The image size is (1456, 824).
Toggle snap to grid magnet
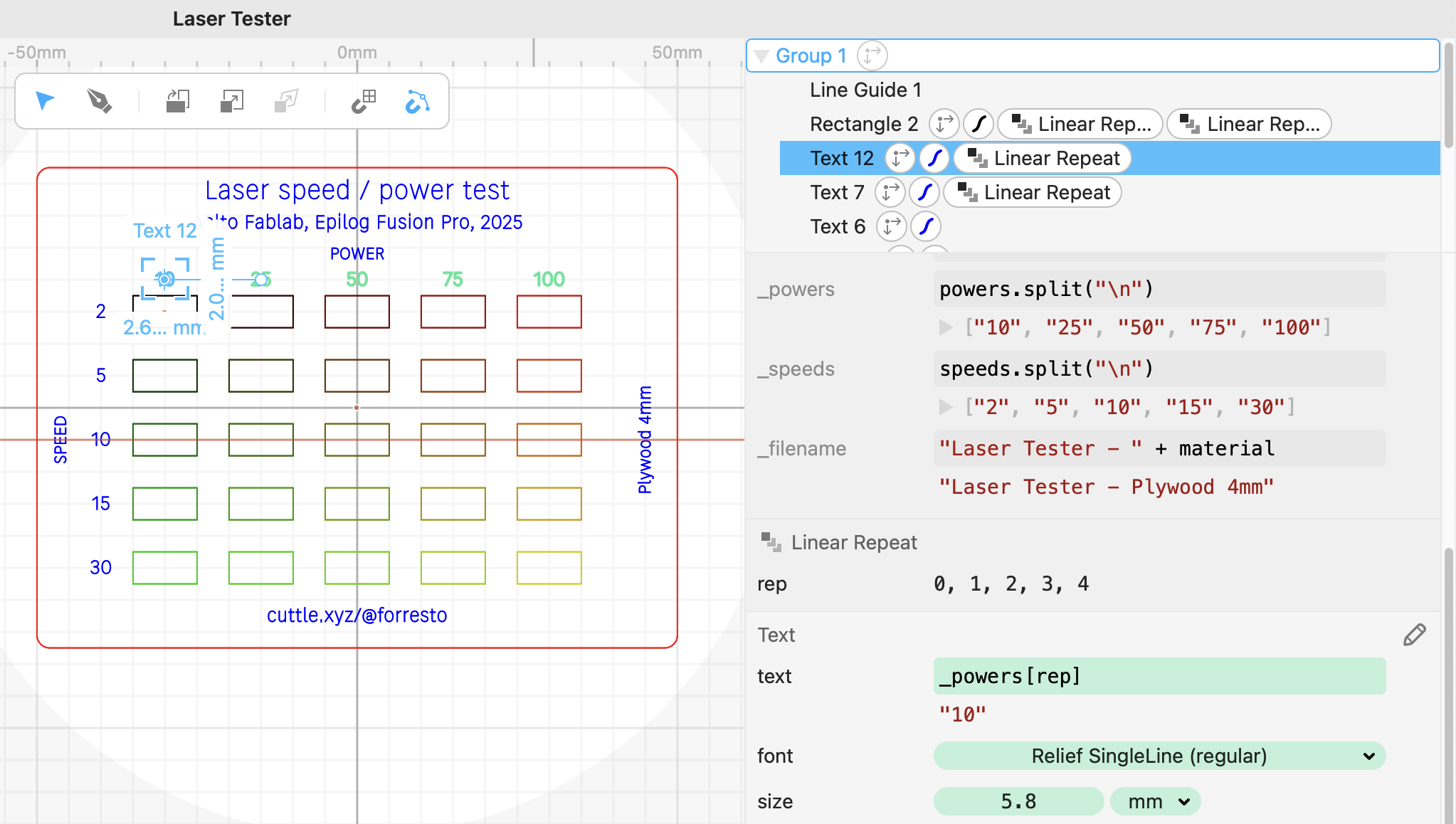(x=364, y=101)
